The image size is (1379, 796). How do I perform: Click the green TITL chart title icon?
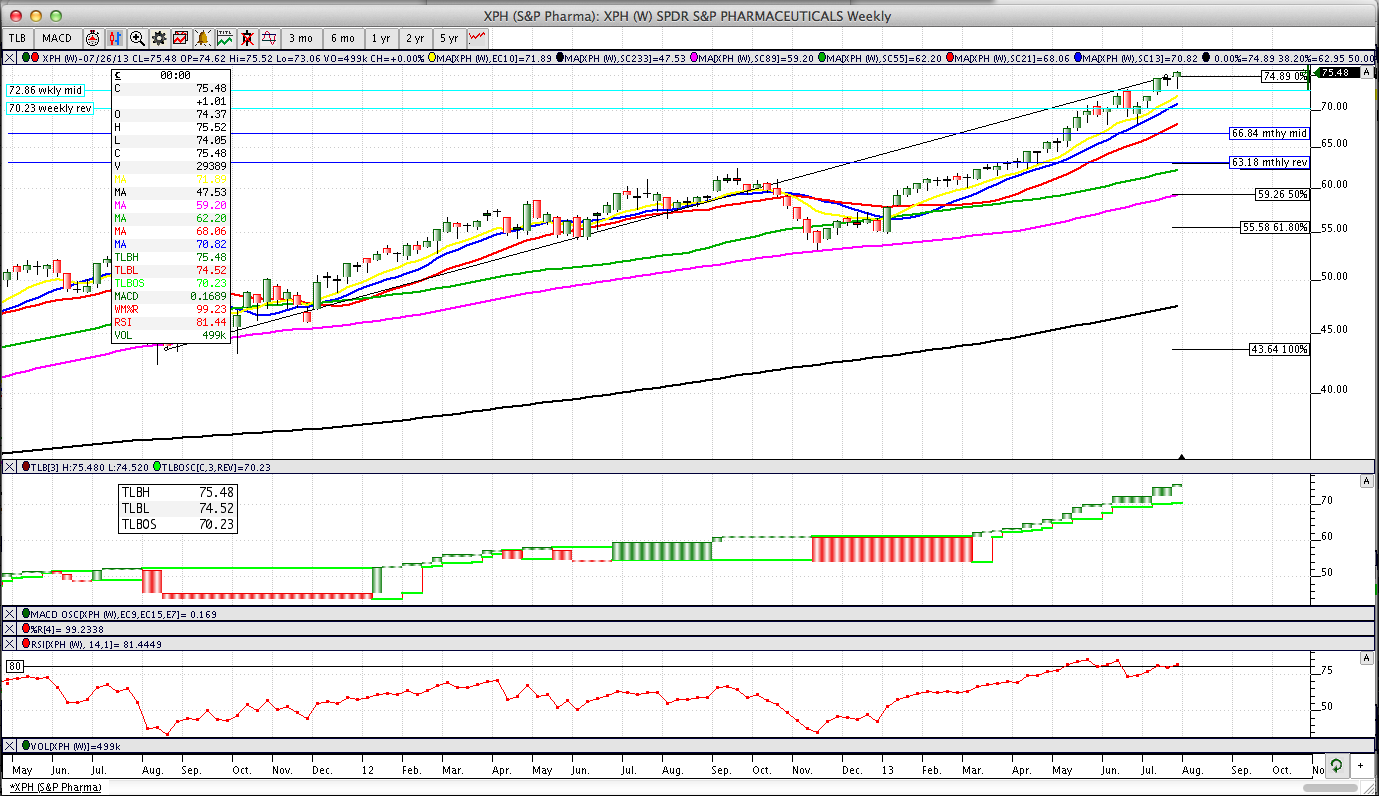[x=225, y=38]
